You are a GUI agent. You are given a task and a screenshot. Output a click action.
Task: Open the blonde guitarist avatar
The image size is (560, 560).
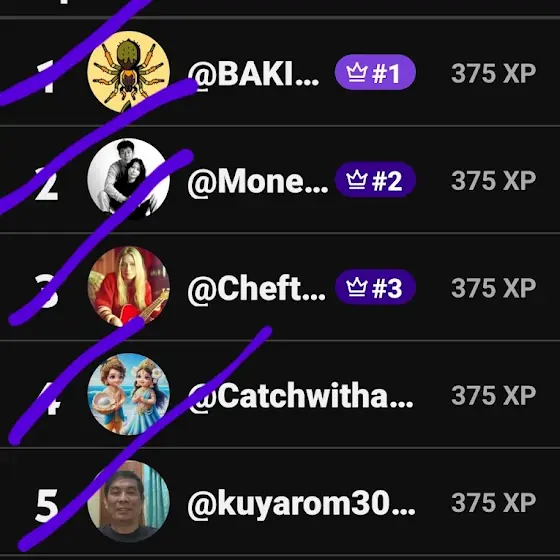point(129,287)
